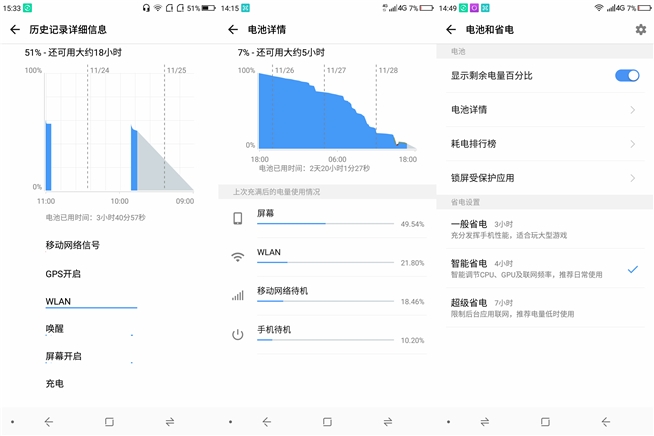
Task: Tap swap arrows in middle screen navigation bar
Action: [x=388, y=422]
